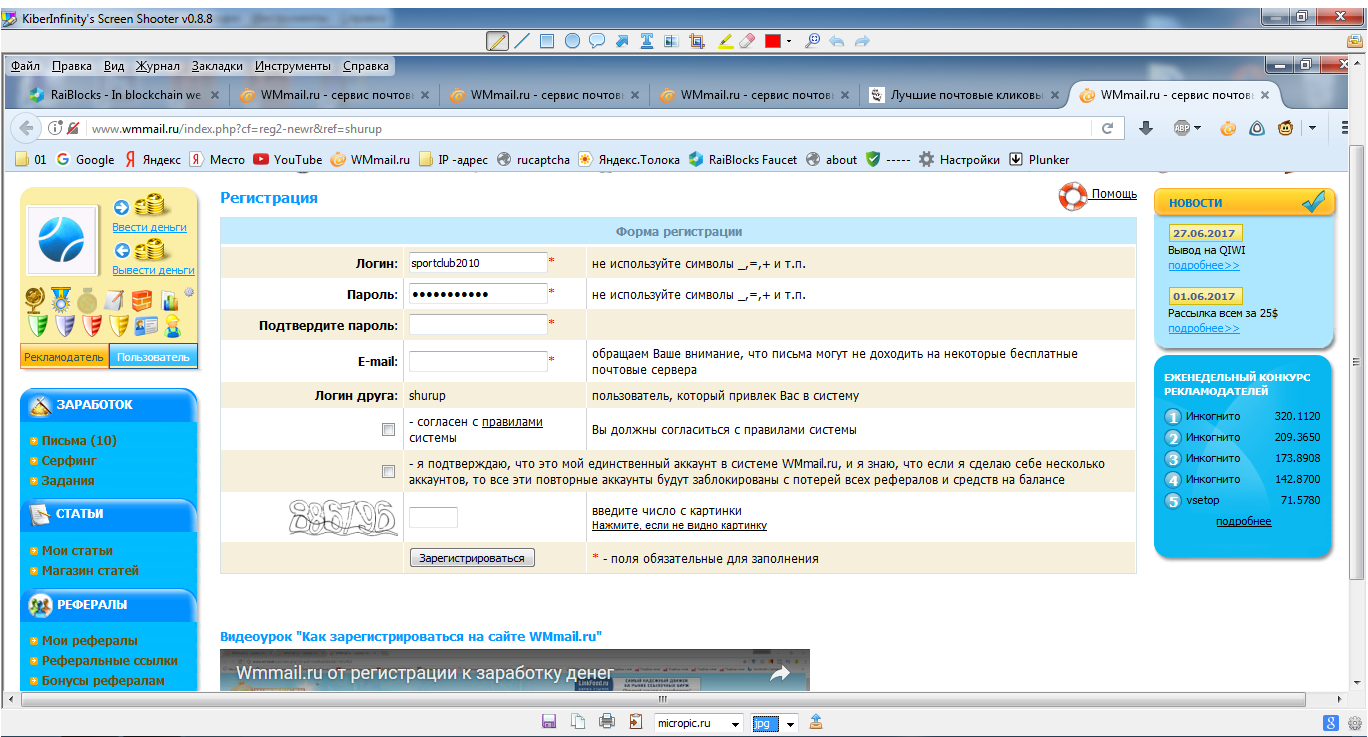Click the bar chart statistics icon
This screenshot has height=737, width=1368.
[170, 300]
